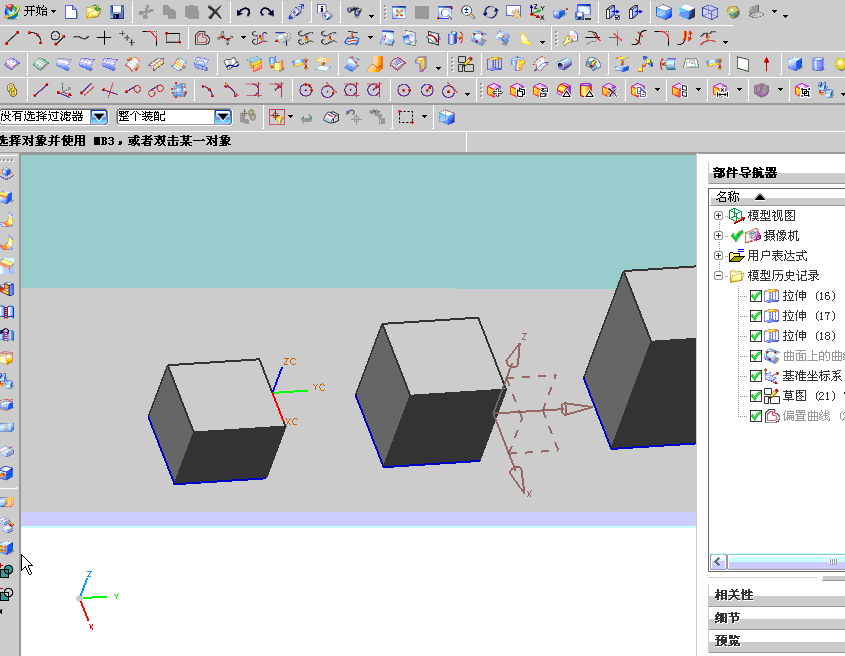Fit the view to the window

[399, 11]
